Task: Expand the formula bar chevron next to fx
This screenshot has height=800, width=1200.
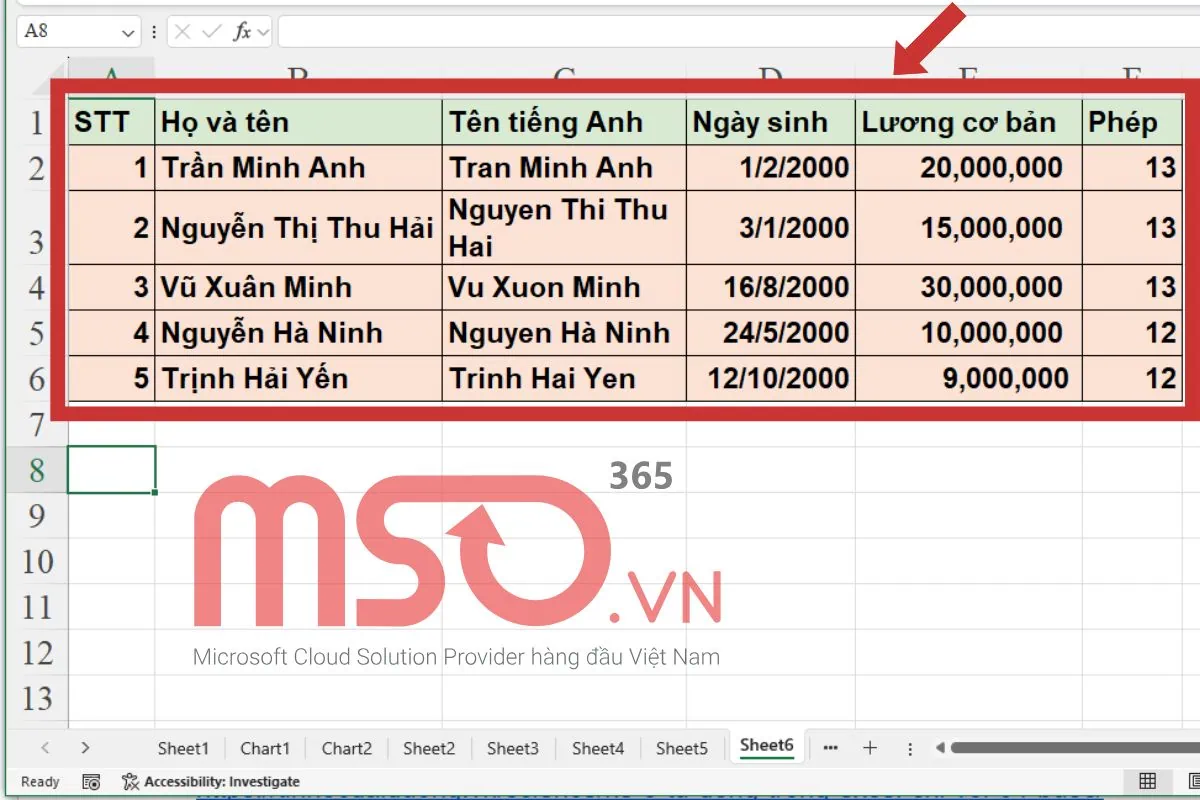Action: [x=262, y=31]
